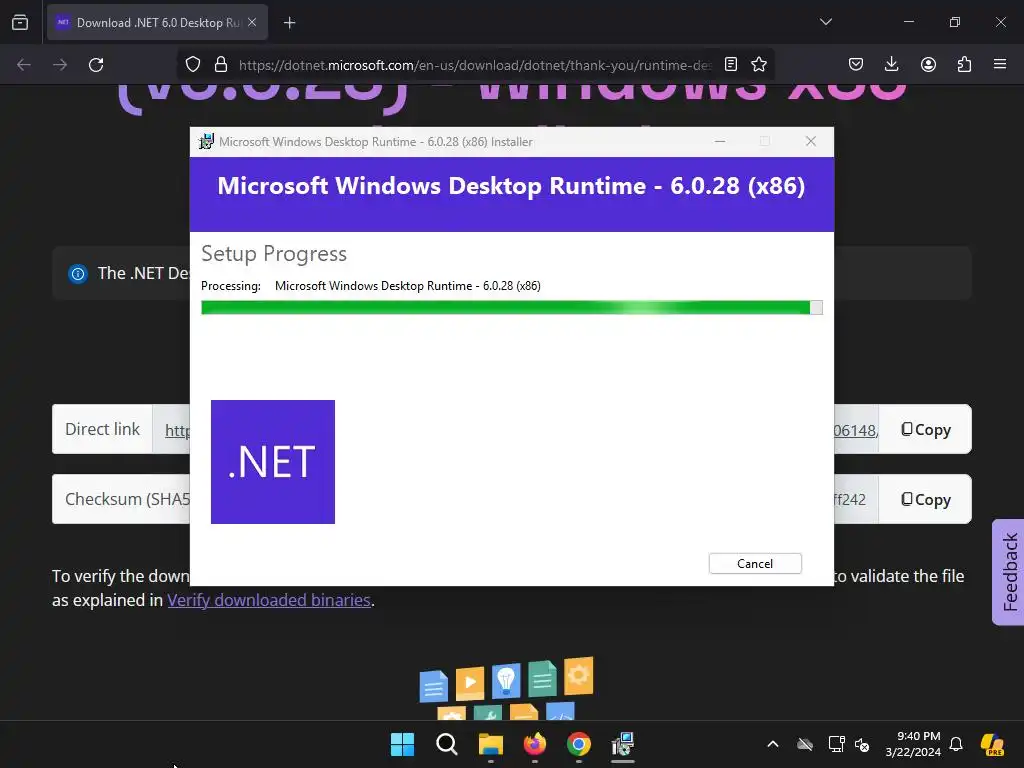The image size is (1024, 768).
Task: Click the PRE preview app tray icon
Action: click(993, 744)
